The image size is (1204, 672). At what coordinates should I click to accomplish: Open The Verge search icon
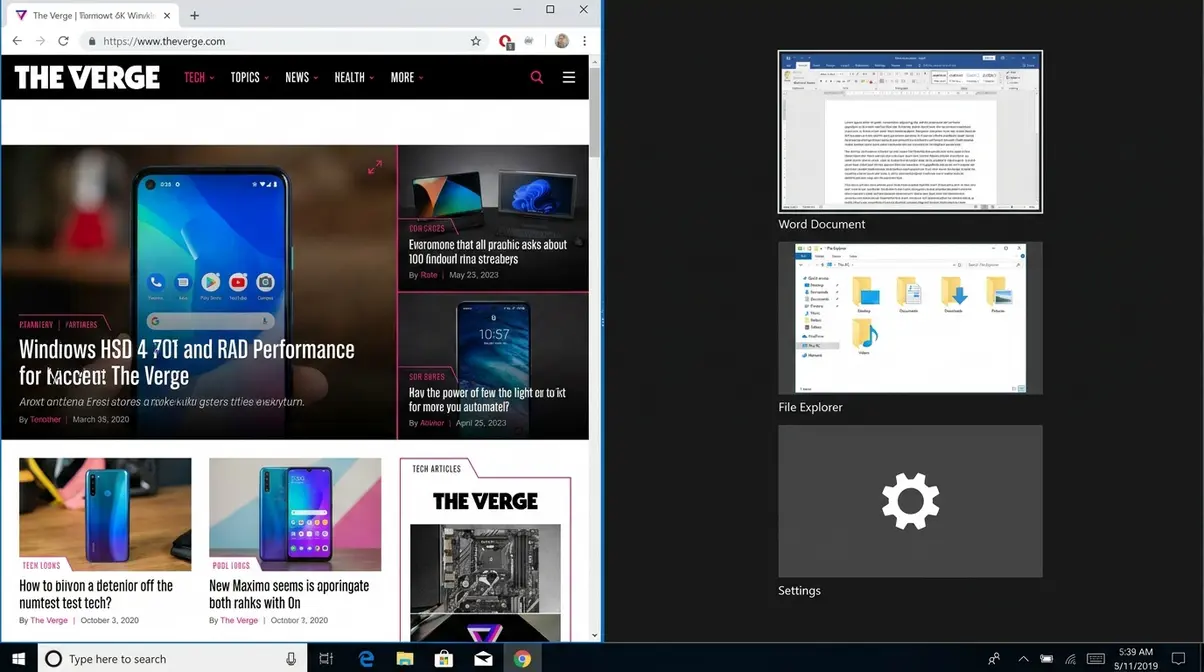(x=537, y=77)
